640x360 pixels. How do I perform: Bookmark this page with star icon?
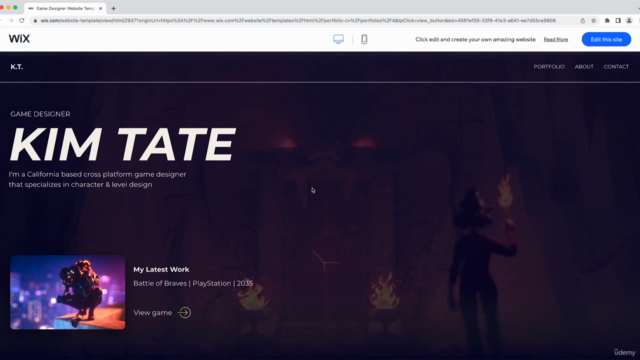pos(593,20)
